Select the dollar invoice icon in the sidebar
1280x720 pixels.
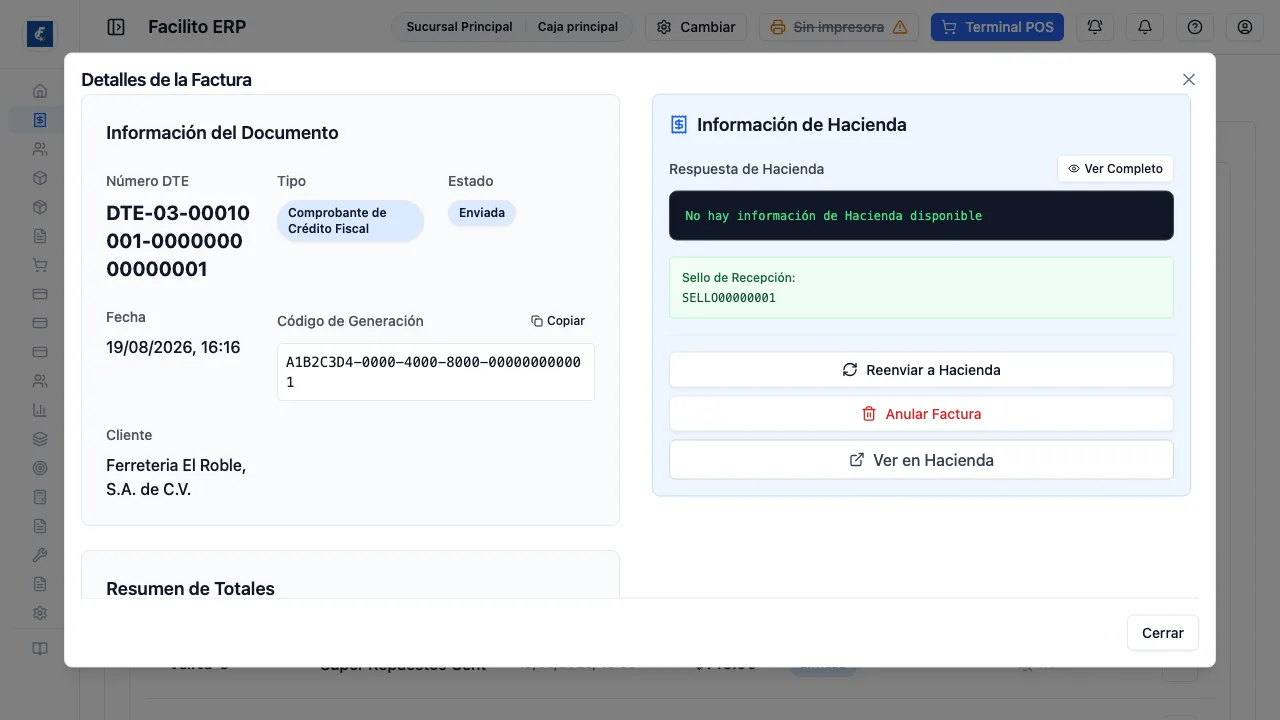[40, 120]
